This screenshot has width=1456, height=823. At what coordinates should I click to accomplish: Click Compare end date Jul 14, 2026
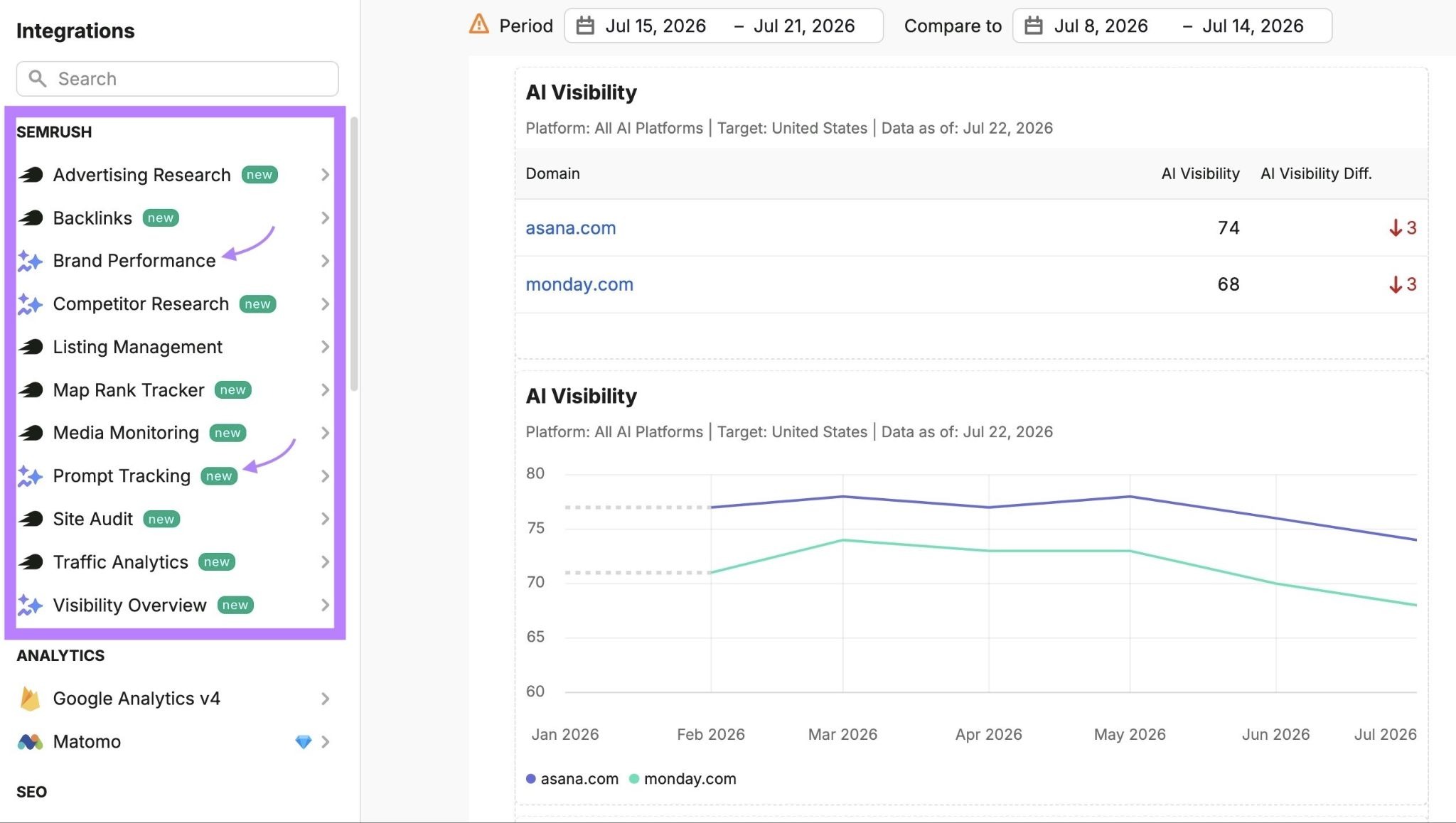(x=1253, y=26)
